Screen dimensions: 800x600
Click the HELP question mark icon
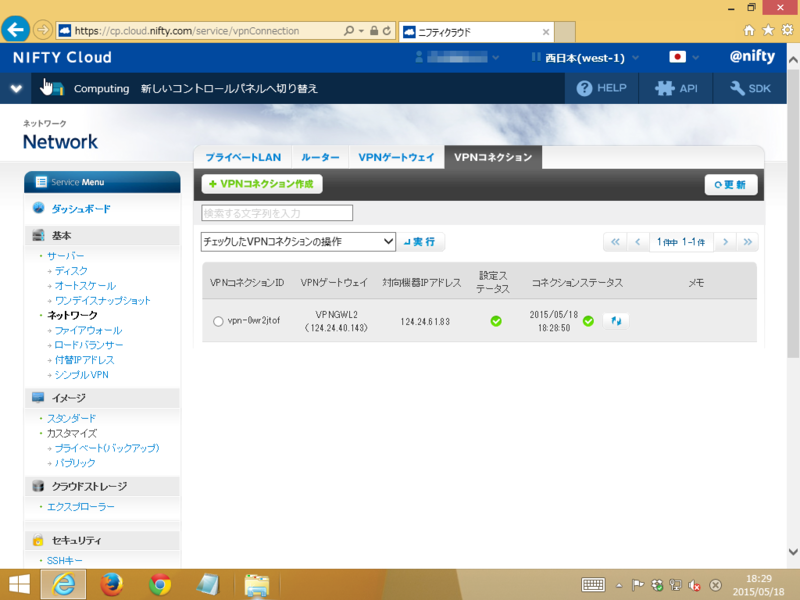584,88
